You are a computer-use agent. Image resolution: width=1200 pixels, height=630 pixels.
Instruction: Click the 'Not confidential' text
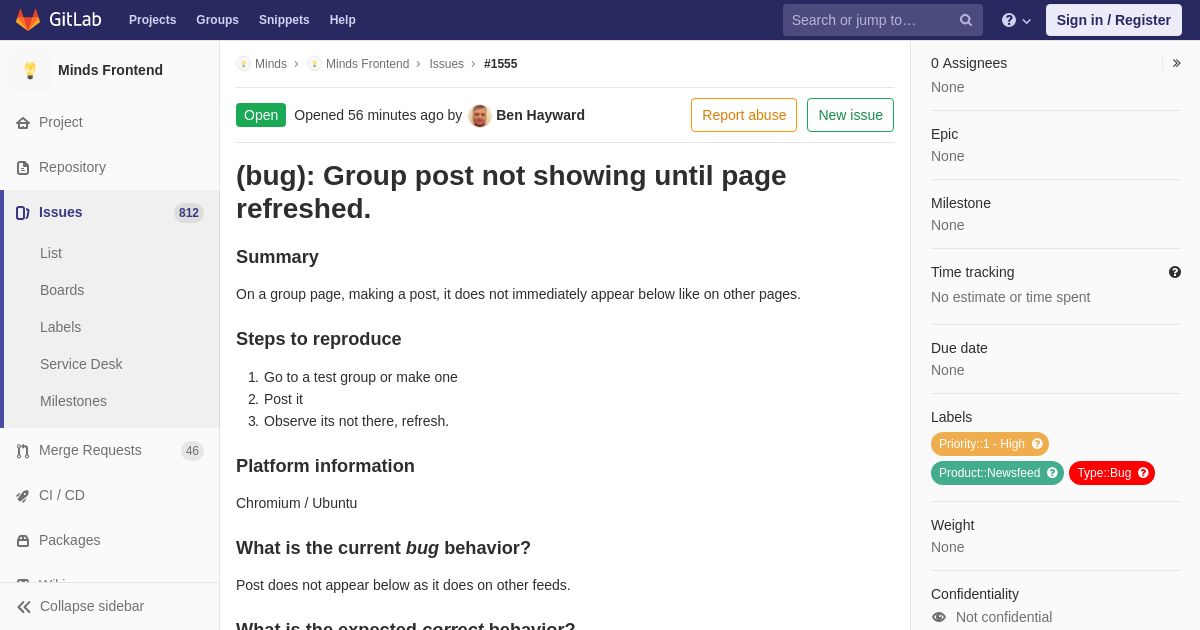point(1004,617)
